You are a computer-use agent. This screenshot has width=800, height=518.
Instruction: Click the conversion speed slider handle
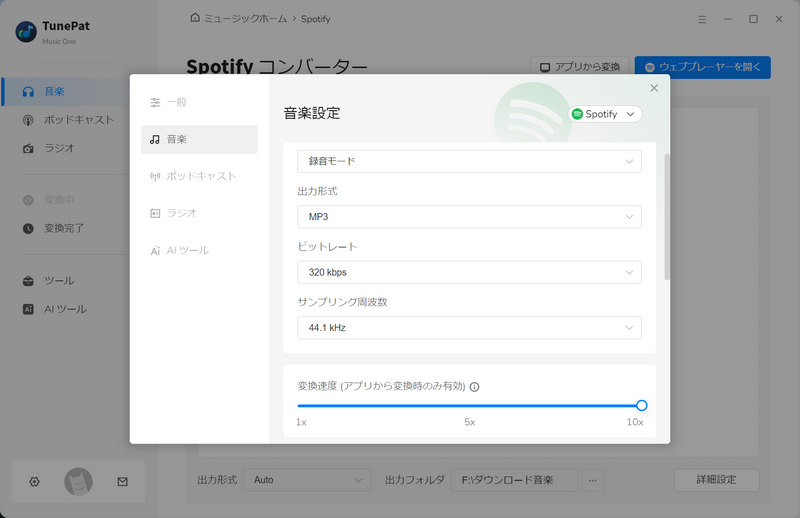coord(642,406)
